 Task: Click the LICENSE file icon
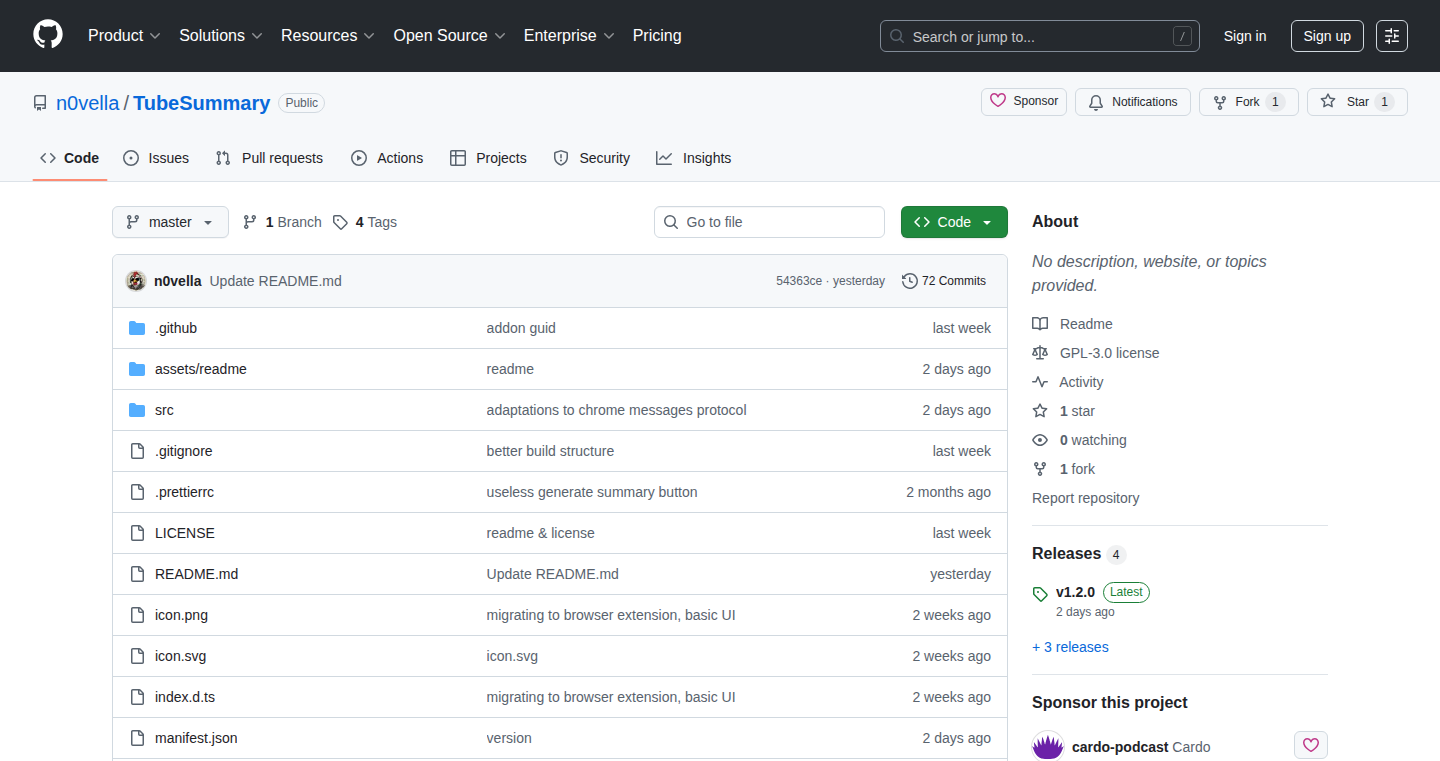(137, 533)
